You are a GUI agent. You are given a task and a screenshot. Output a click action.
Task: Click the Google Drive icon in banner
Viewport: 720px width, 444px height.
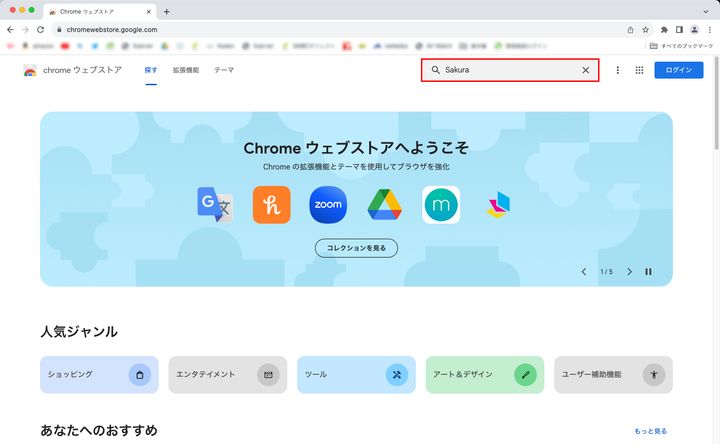click(384, 204)
